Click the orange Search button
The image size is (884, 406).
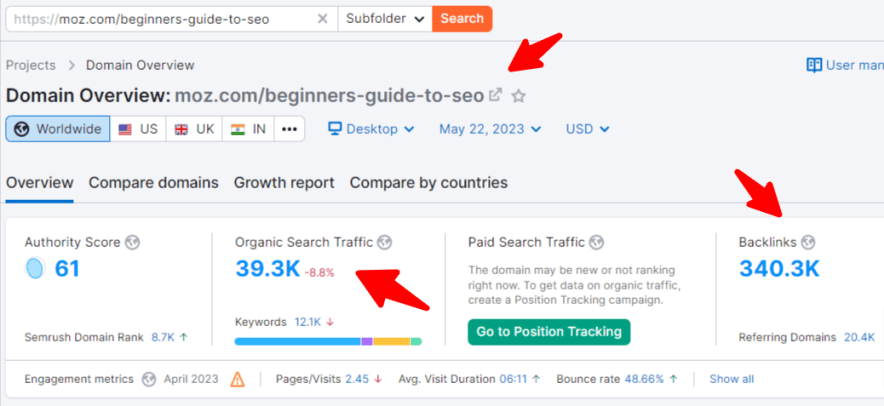tap(462, 19)
